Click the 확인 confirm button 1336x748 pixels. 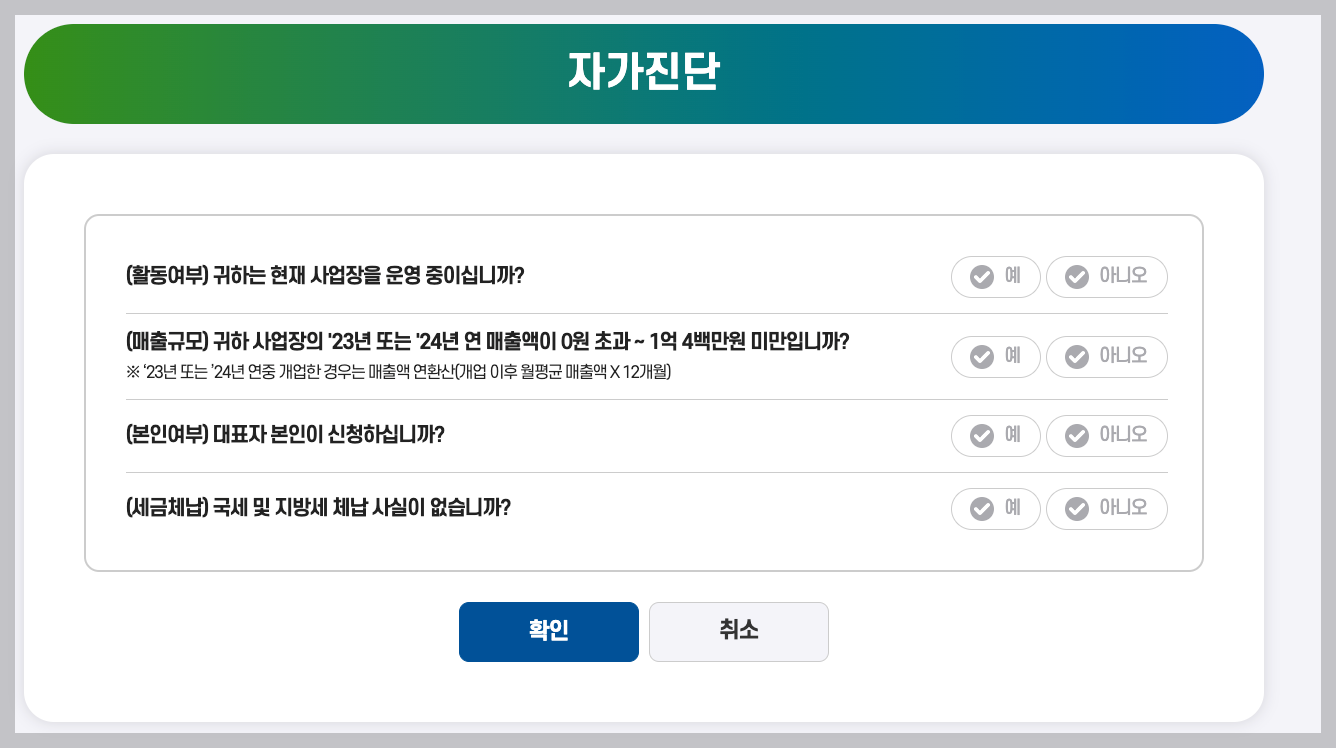pos(548,632)
